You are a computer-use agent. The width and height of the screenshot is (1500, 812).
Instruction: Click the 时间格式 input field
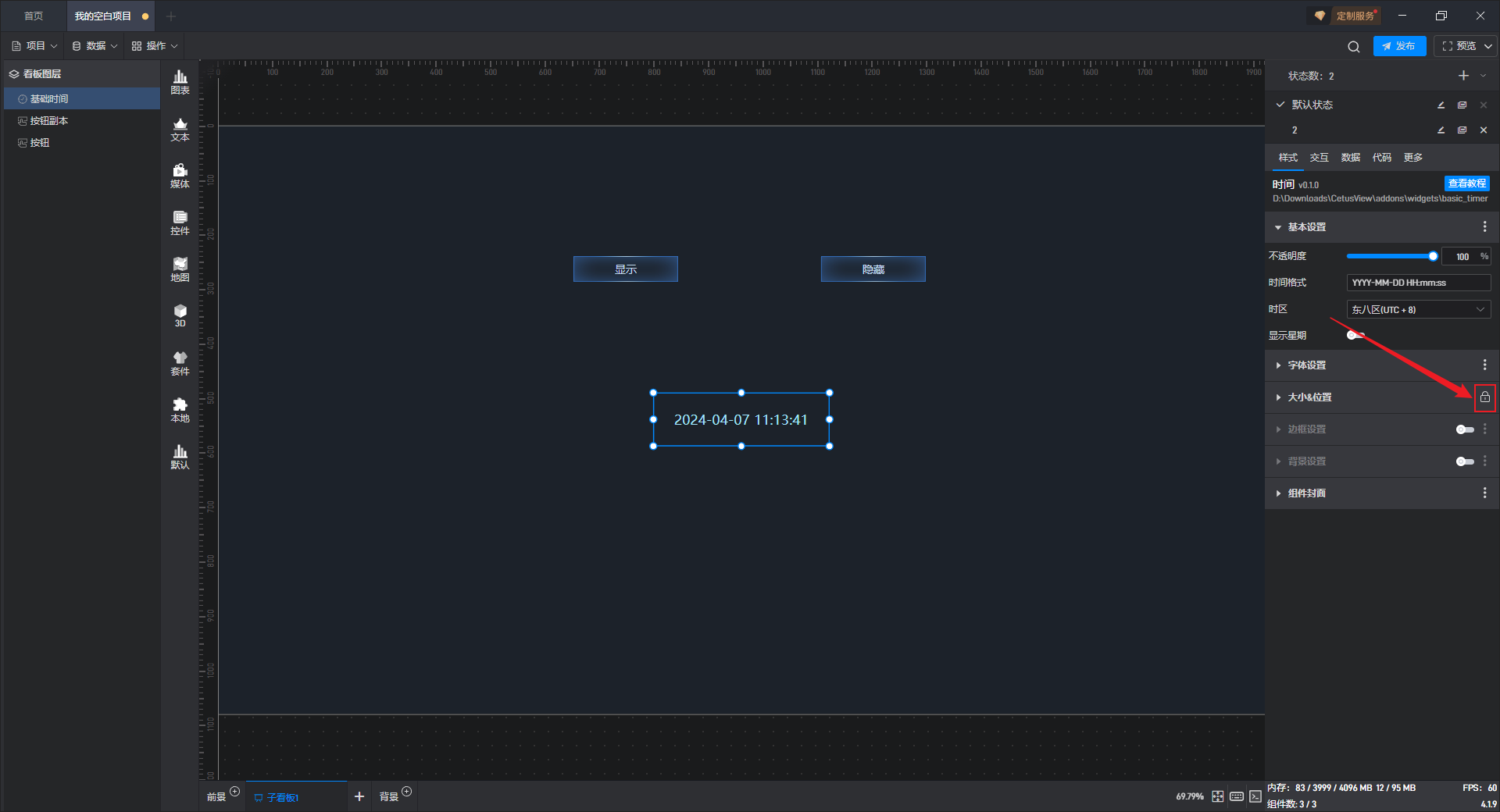1418,283
